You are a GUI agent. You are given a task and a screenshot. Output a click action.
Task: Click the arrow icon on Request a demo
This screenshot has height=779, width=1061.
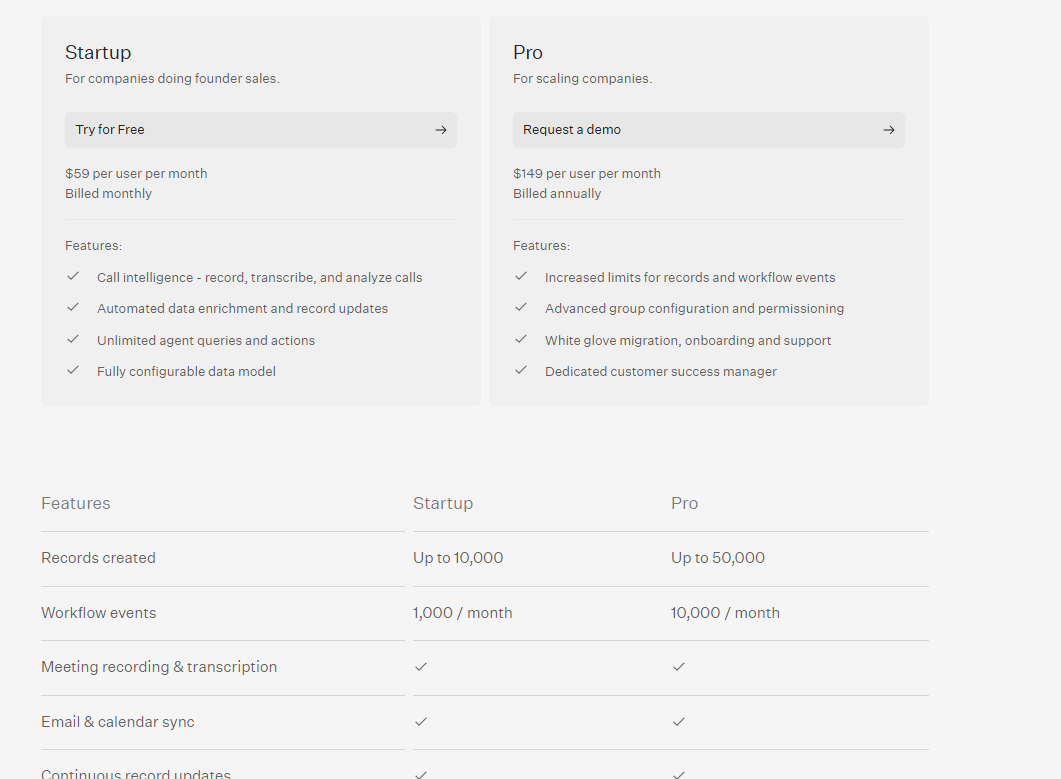coord(888,129)
